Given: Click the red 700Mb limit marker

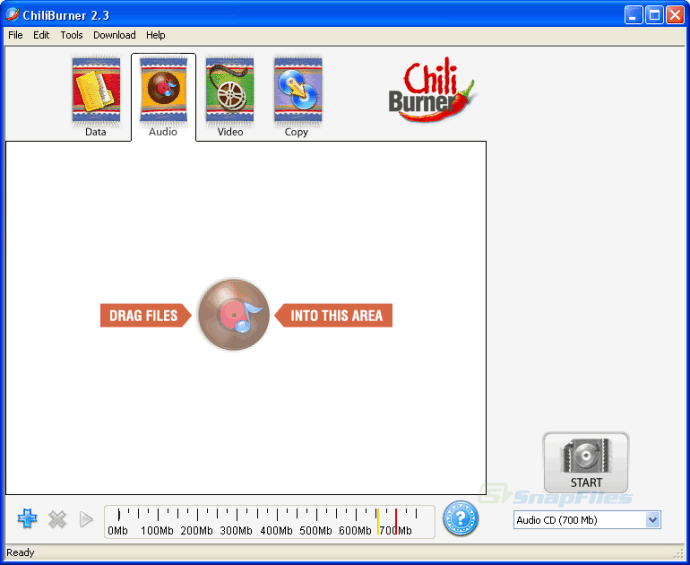Looking at the screenshot, I should point(396,521).
